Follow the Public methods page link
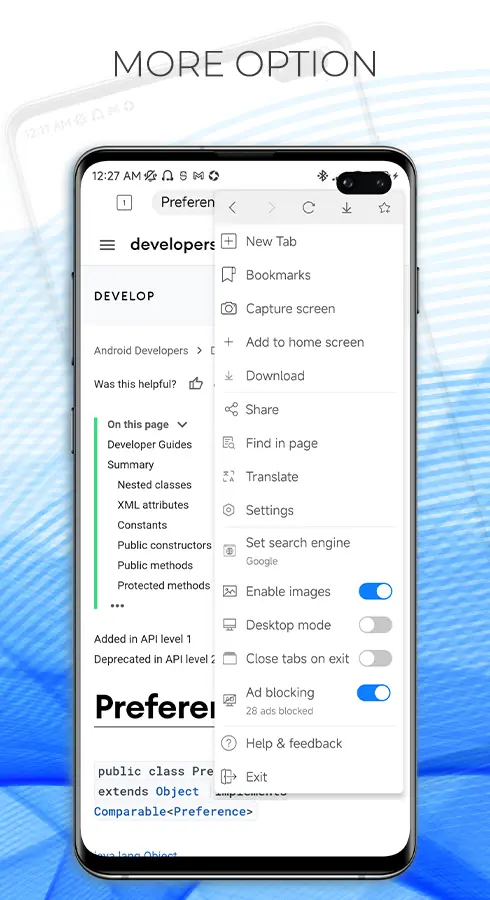The height and width of the screenshot is (900, 490). coord(155,565)
